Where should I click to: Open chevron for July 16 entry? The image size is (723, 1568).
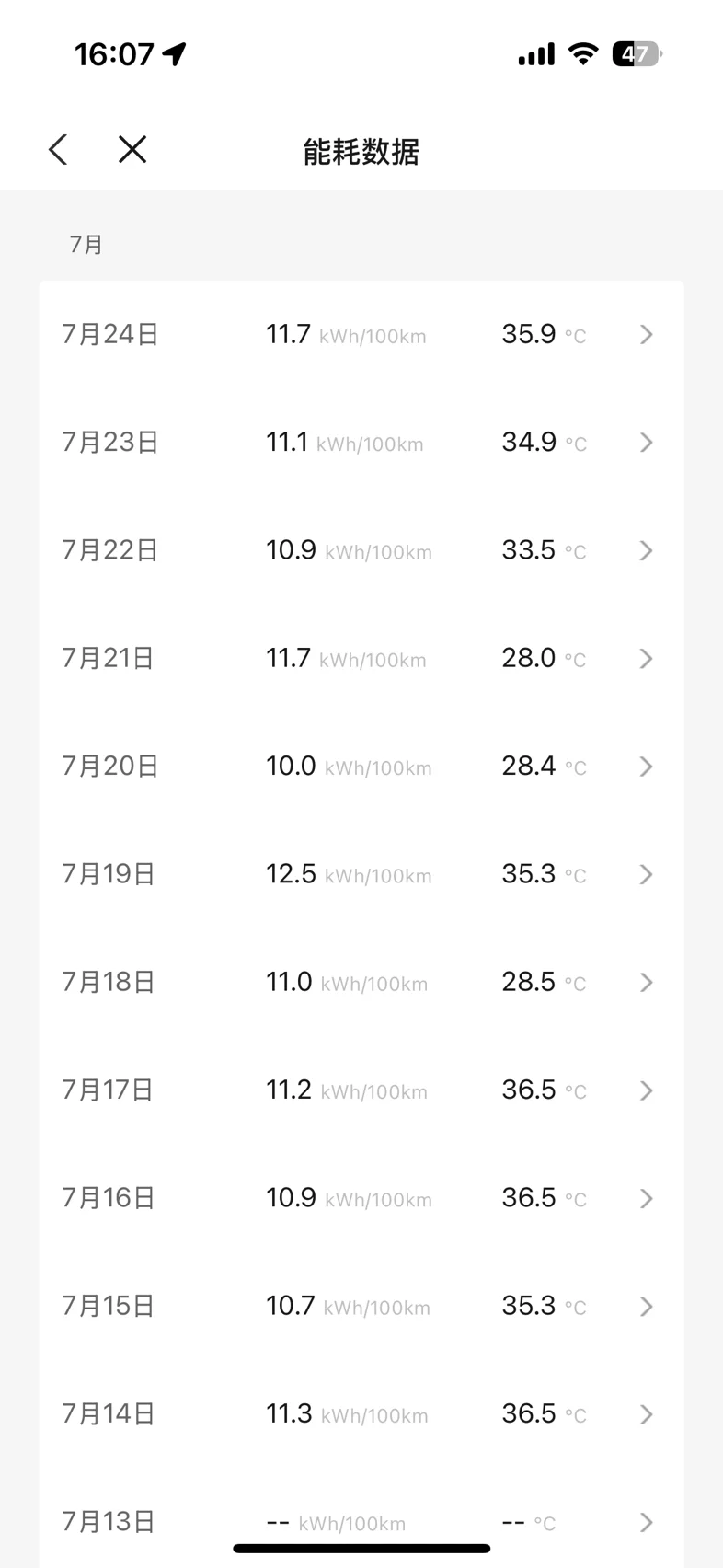[x=647, y=1198]
